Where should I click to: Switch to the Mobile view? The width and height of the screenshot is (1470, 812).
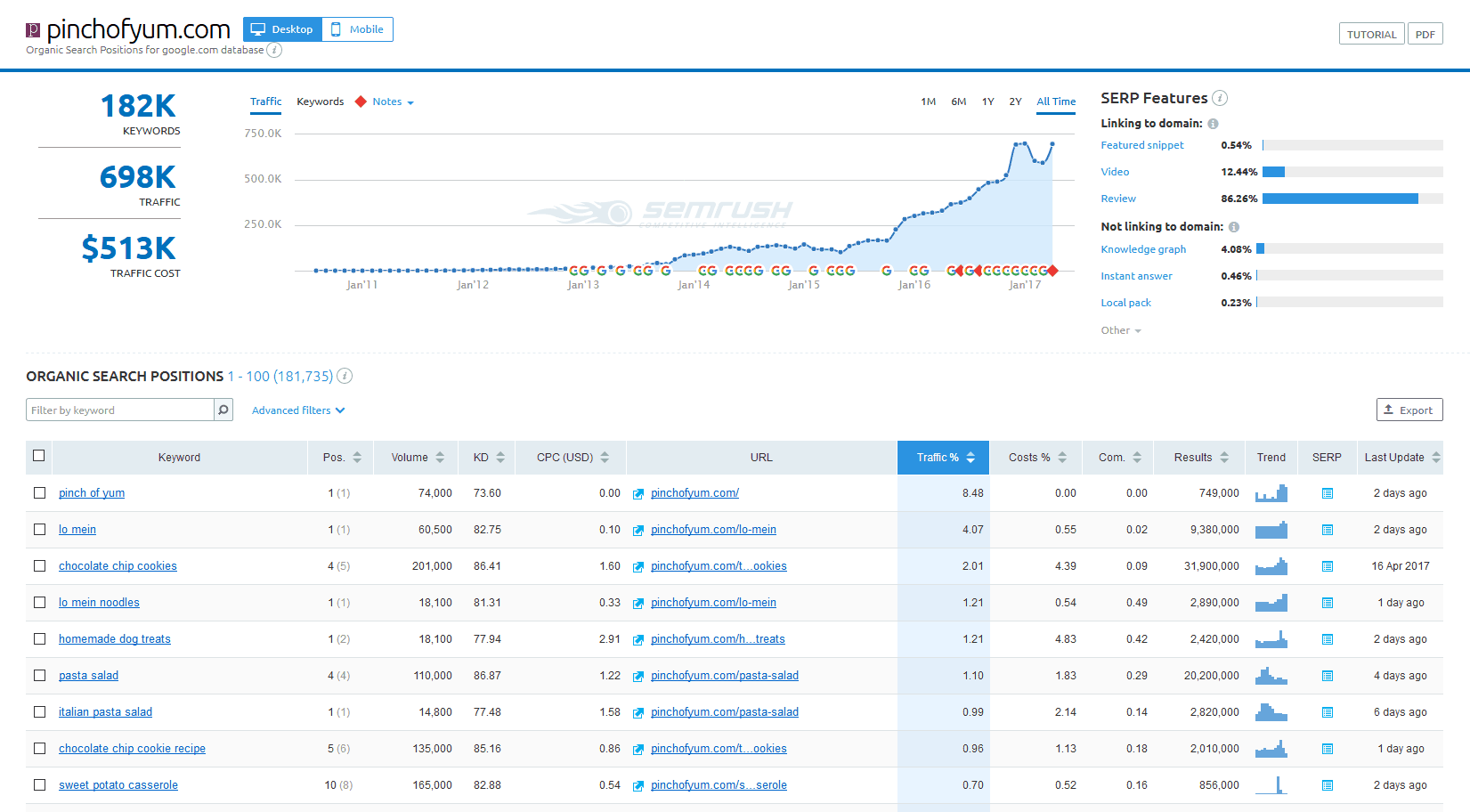tap(358, 29)
